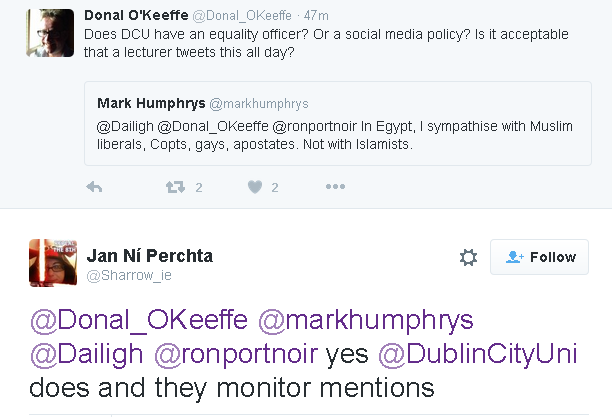The image size is (612, 417).
Task: Click @Donal_OKeeffe mention in reply text
Action: pos(140,320)
